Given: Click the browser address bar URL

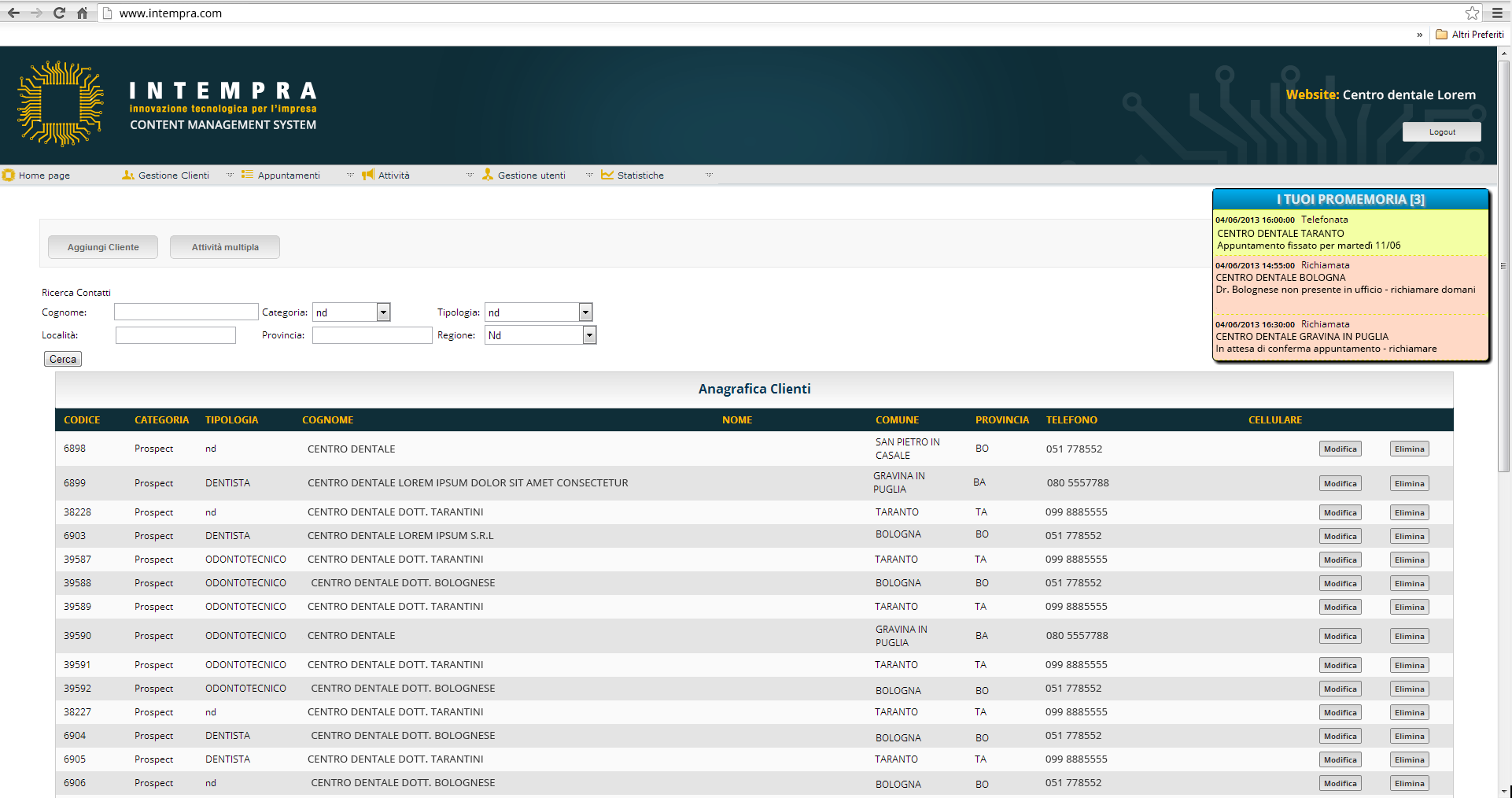Looking at the screenshot, I should 171,13.
